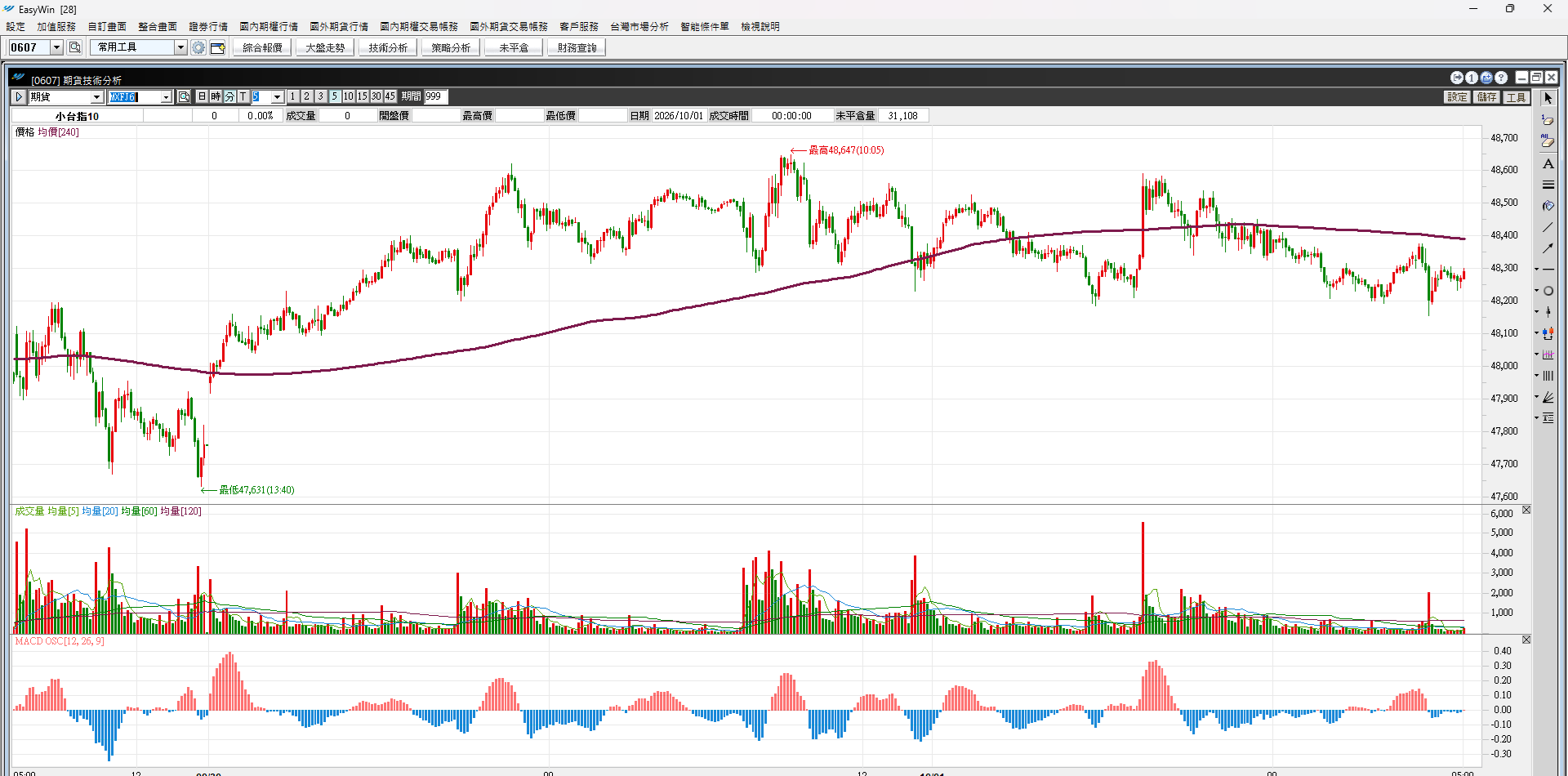Select the 10-minute interval button

[349, 96]
